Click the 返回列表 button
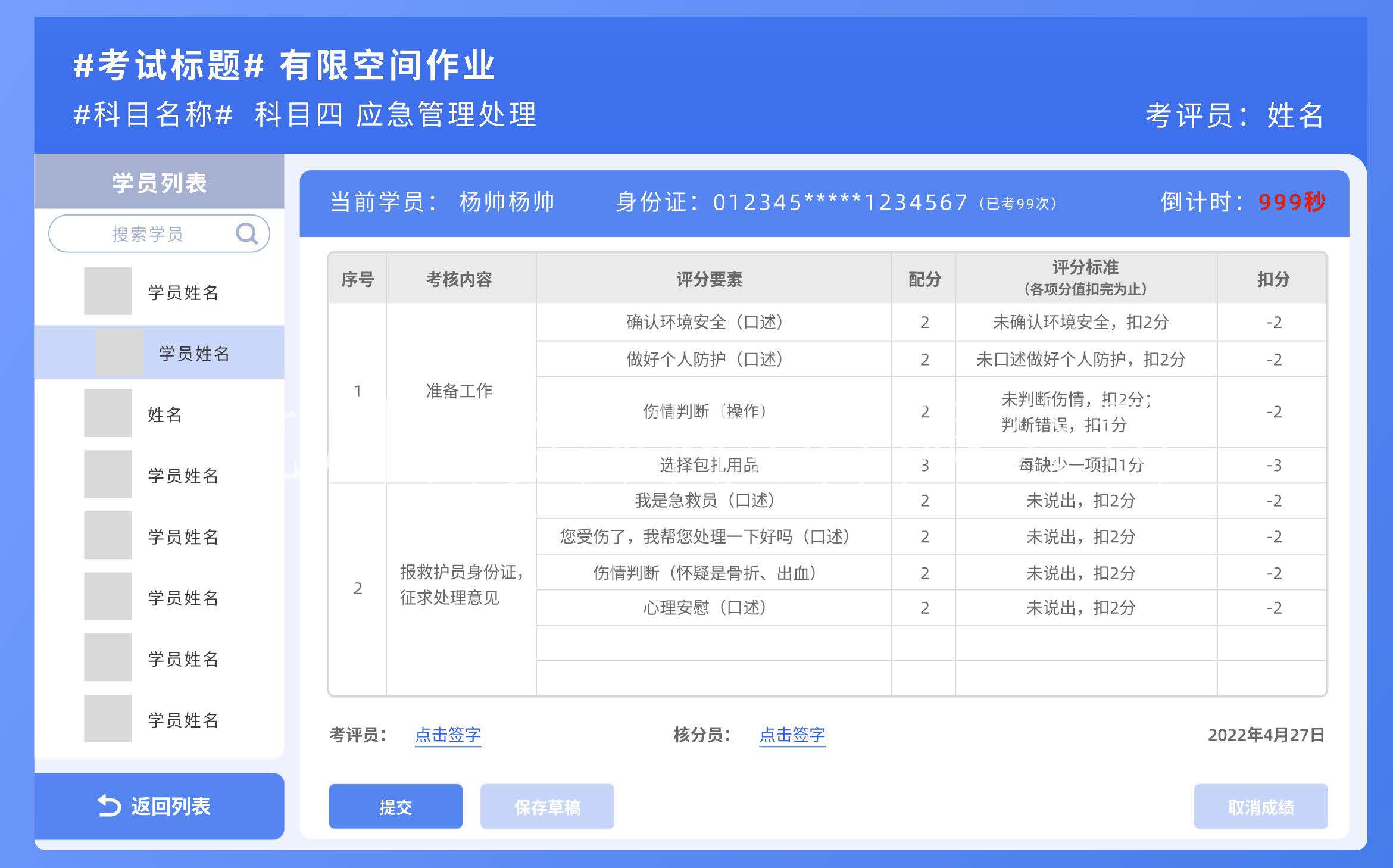Screen dimensions: 1393x868 tap(158, 806)
